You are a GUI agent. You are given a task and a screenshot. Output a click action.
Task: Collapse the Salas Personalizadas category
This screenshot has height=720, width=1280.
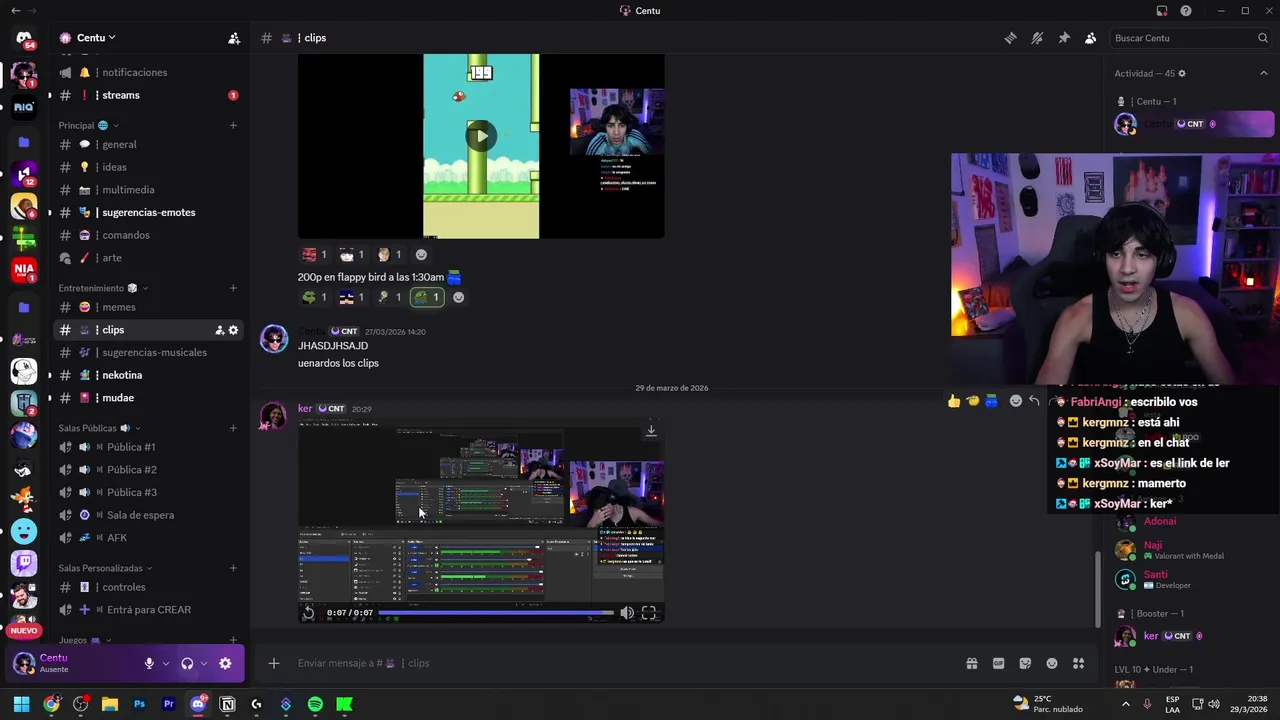click(106, 568)
